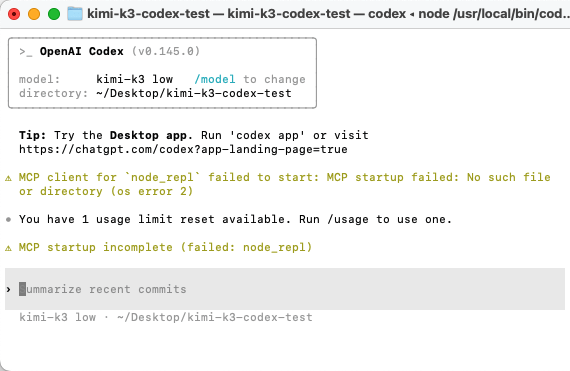The image size is (570, 371).
Task: Click the folder icon in title bar
Action: [75, 14]
